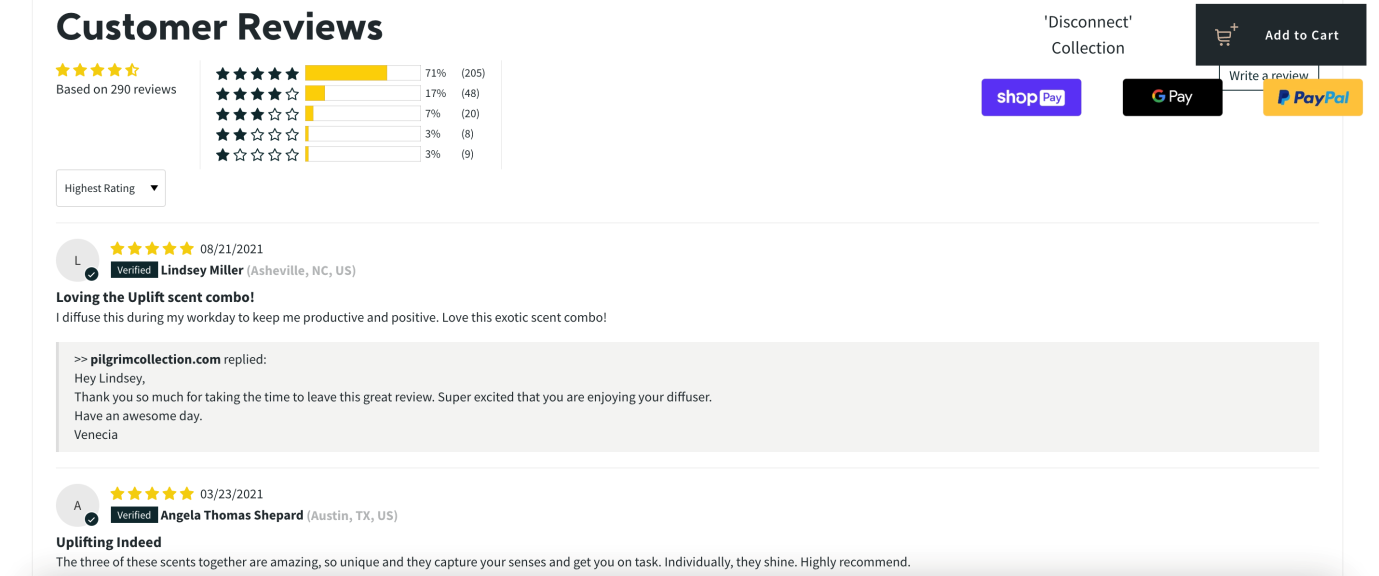
Task: Choose the Google Pay checkout button
Action: point(1172,97)
